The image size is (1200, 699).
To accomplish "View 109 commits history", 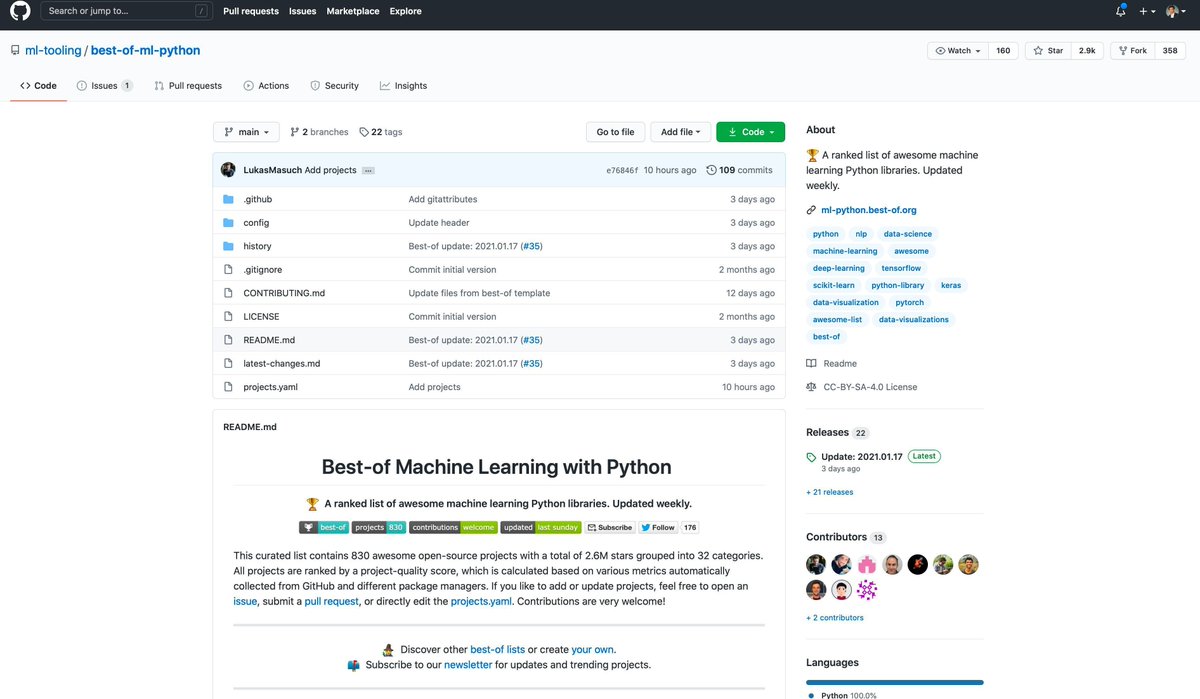I will click(x=739, y=170).
